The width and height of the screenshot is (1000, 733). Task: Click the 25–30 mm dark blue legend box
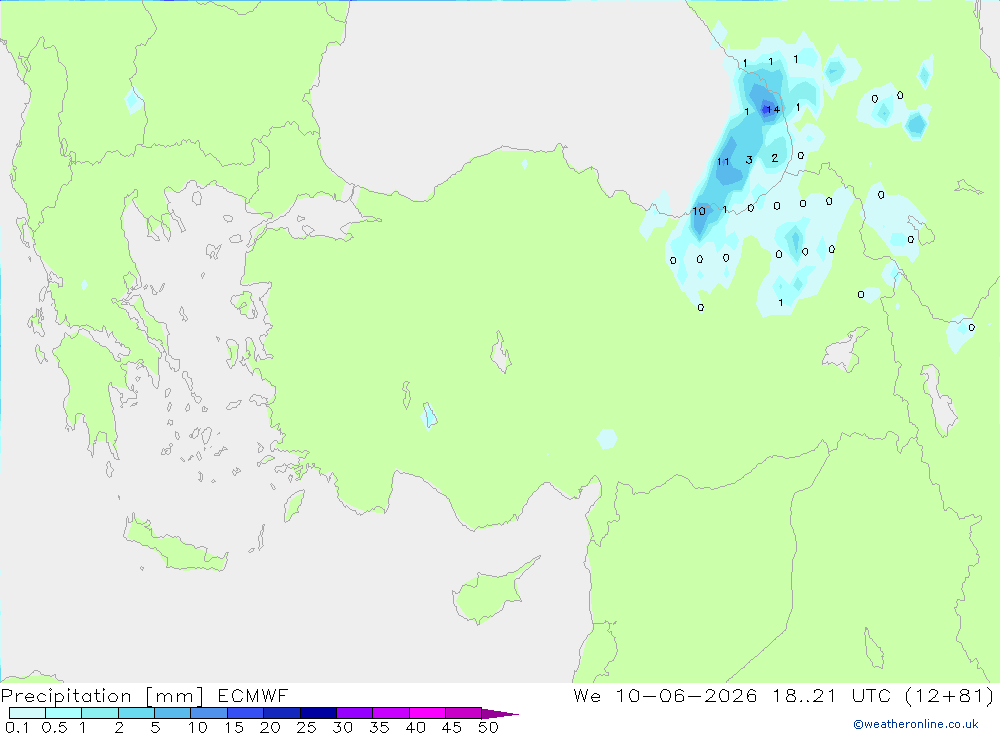[318, 713]
